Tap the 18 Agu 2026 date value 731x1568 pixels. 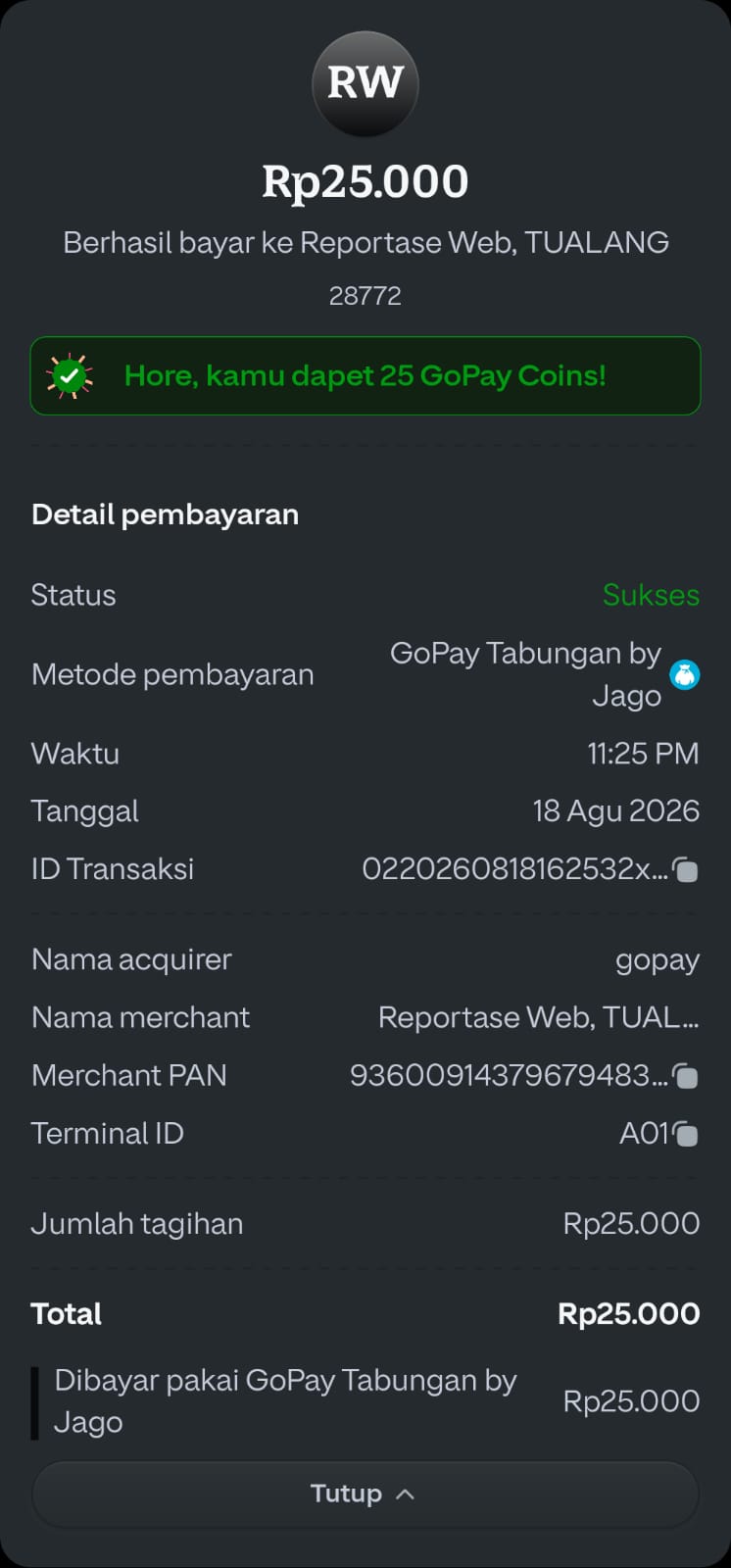click(616, 811)
